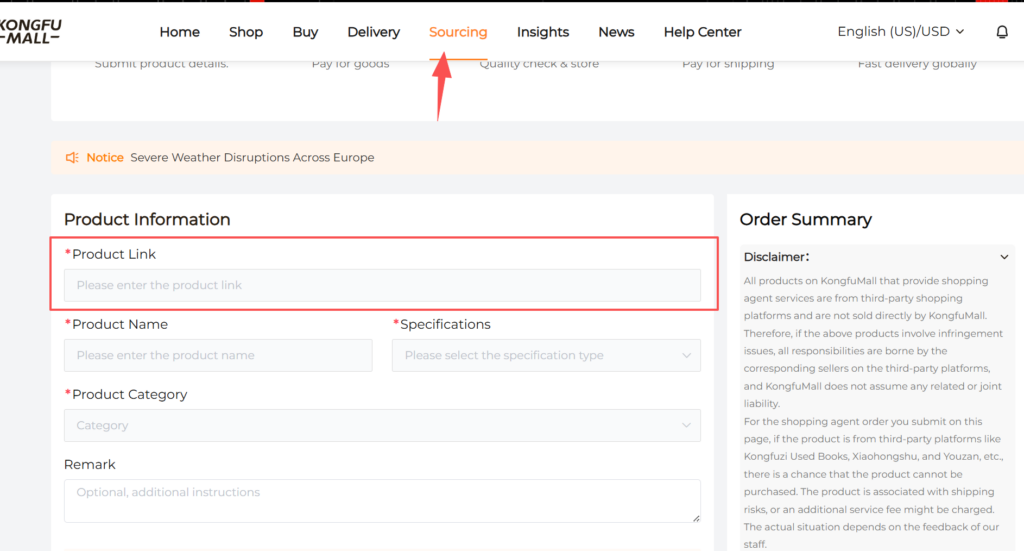The height and width of the screenshot is (551, 1024).
Task: Click the Remark text area
Action: pos(382,500)
